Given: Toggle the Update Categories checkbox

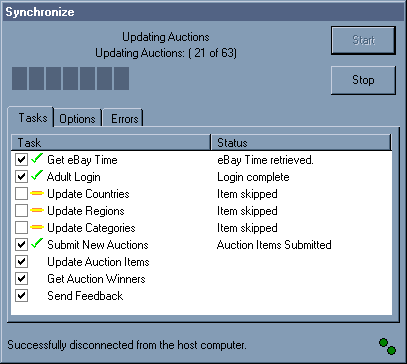Looking at the screenshot, I should [21, 228].
